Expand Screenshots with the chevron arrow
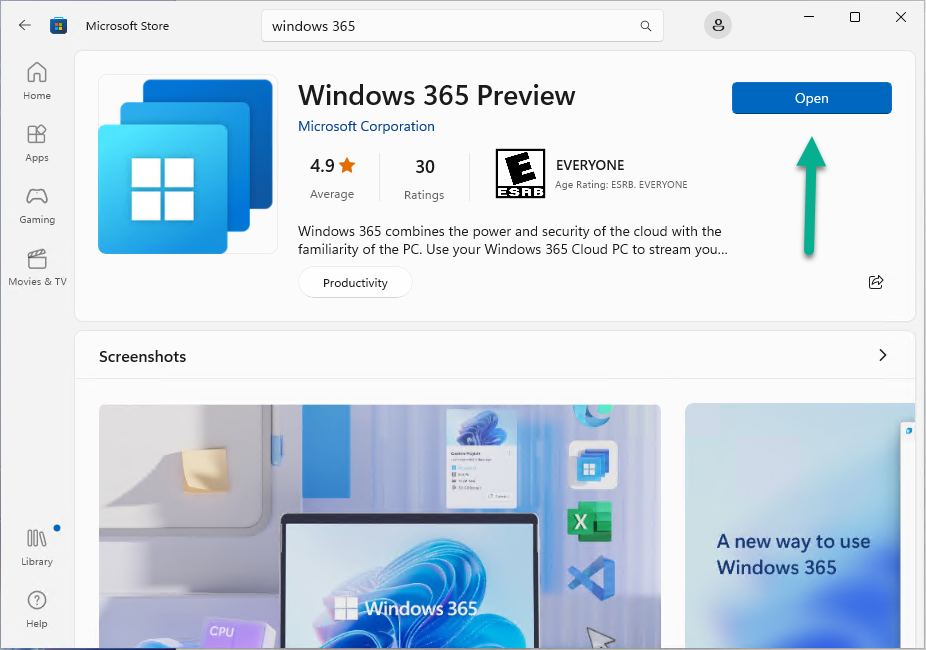The width and height of the screenshot is (926, 650). click(882, 355)
